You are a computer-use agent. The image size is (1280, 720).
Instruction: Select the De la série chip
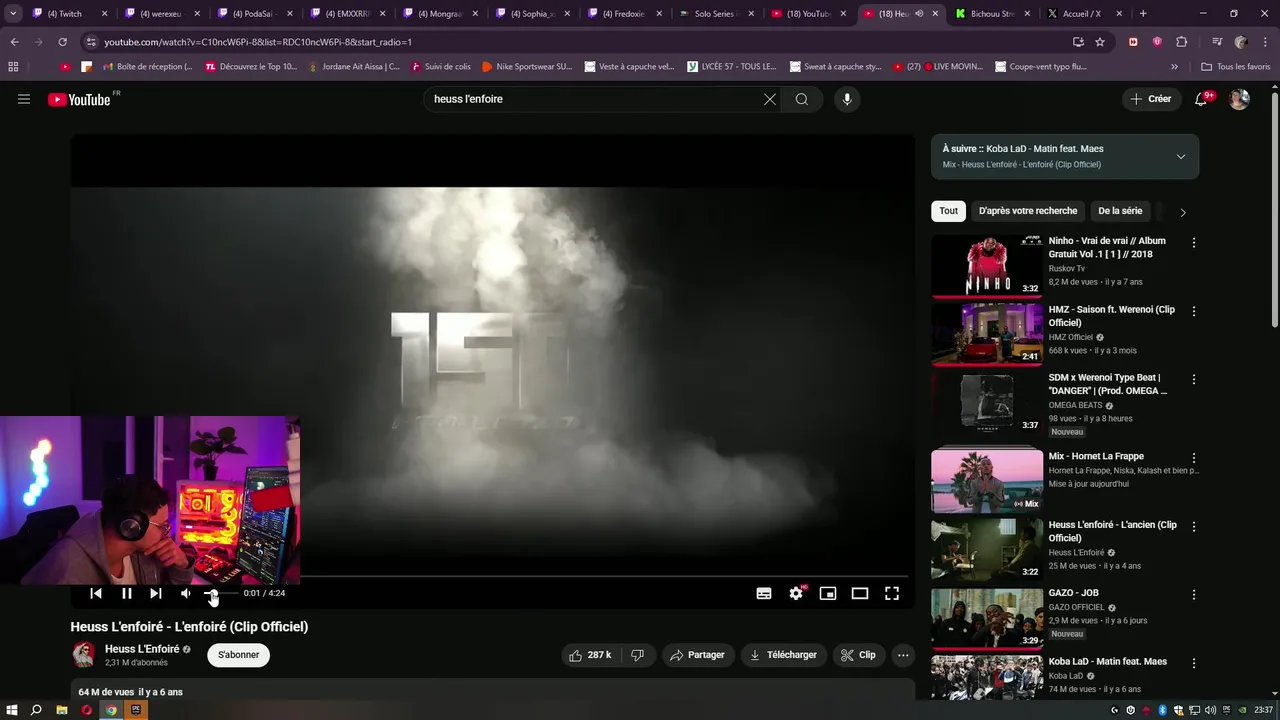[1120, 211]
